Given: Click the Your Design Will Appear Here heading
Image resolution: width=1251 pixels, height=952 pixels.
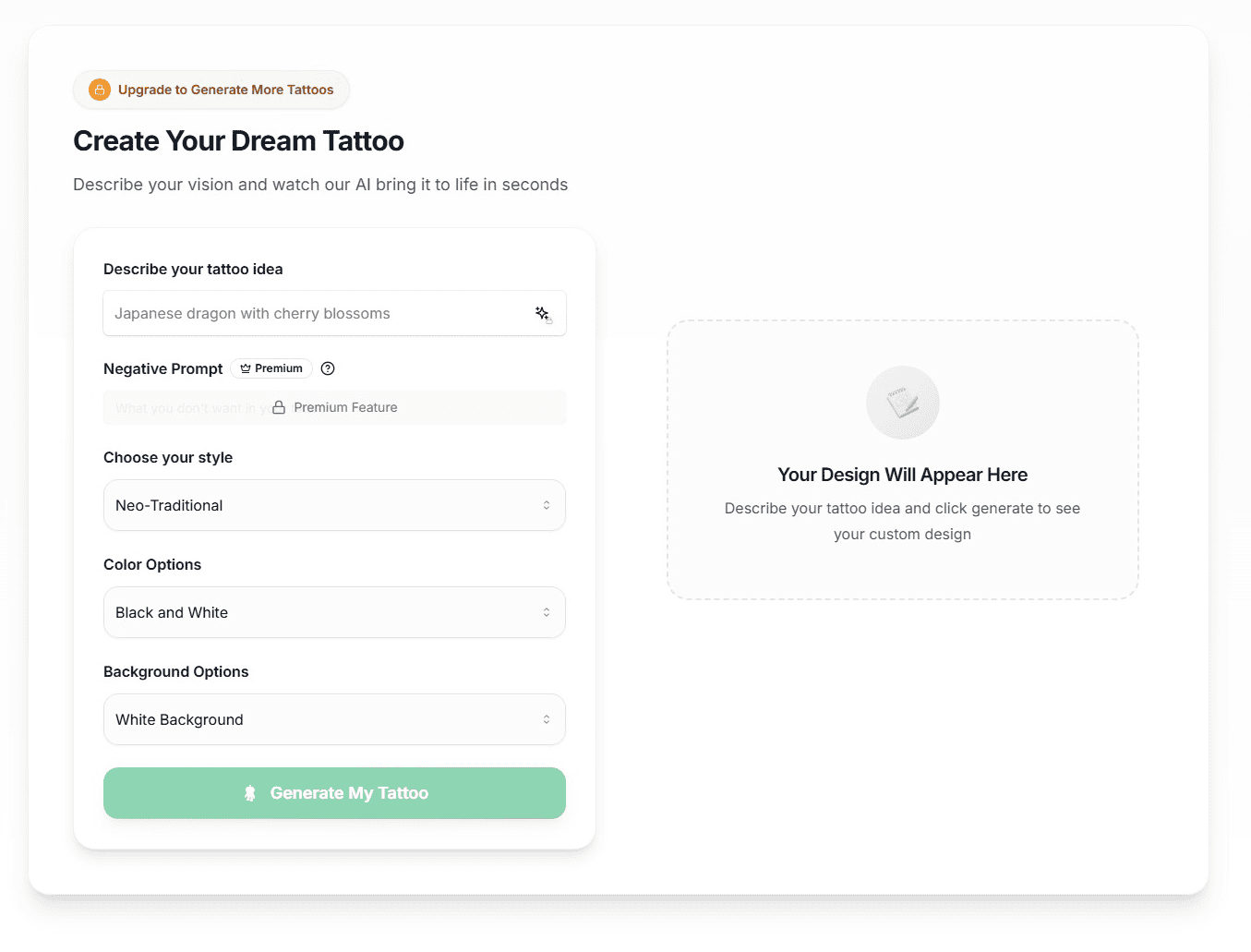Looking at the screenshot, I should tap(902, 475).
